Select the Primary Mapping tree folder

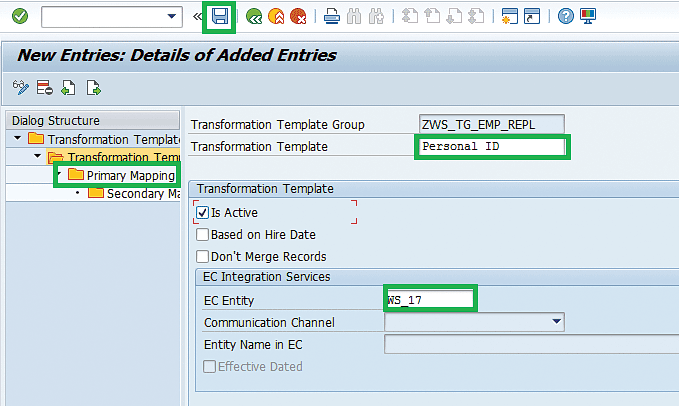pos(130,175)
